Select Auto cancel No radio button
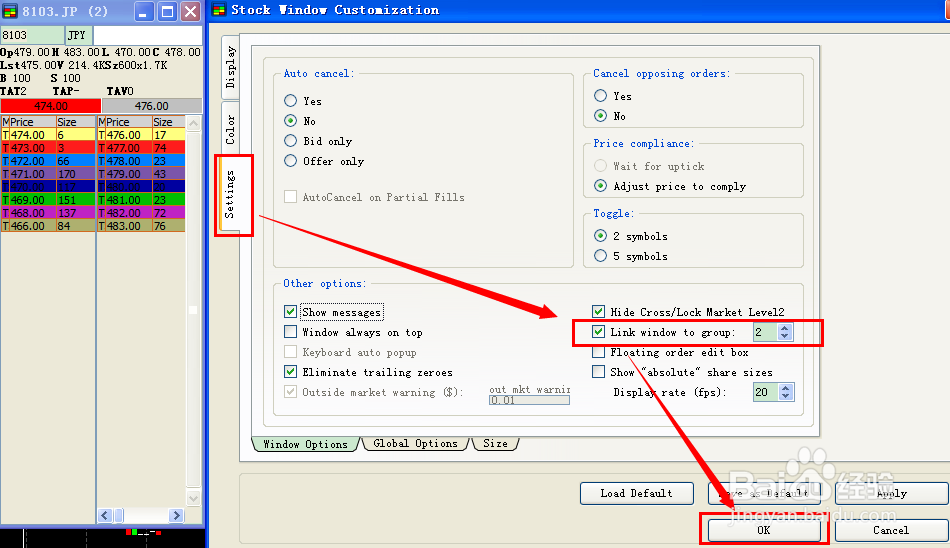950x548 pixels. 291,121
